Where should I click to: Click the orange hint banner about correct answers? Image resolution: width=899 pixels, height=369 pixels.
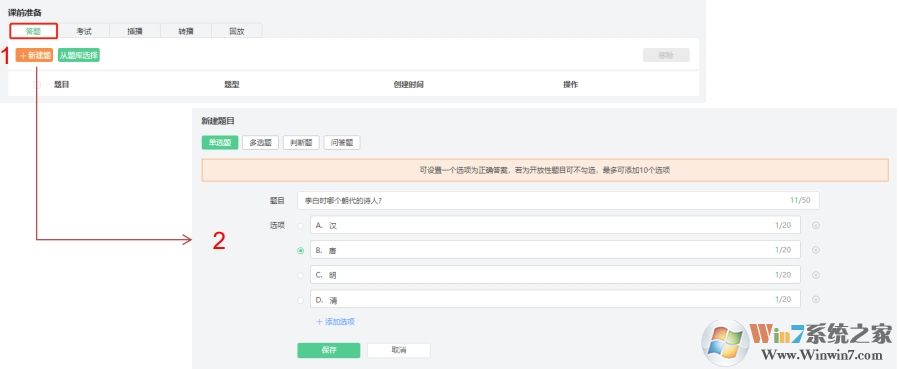[545, 170]
